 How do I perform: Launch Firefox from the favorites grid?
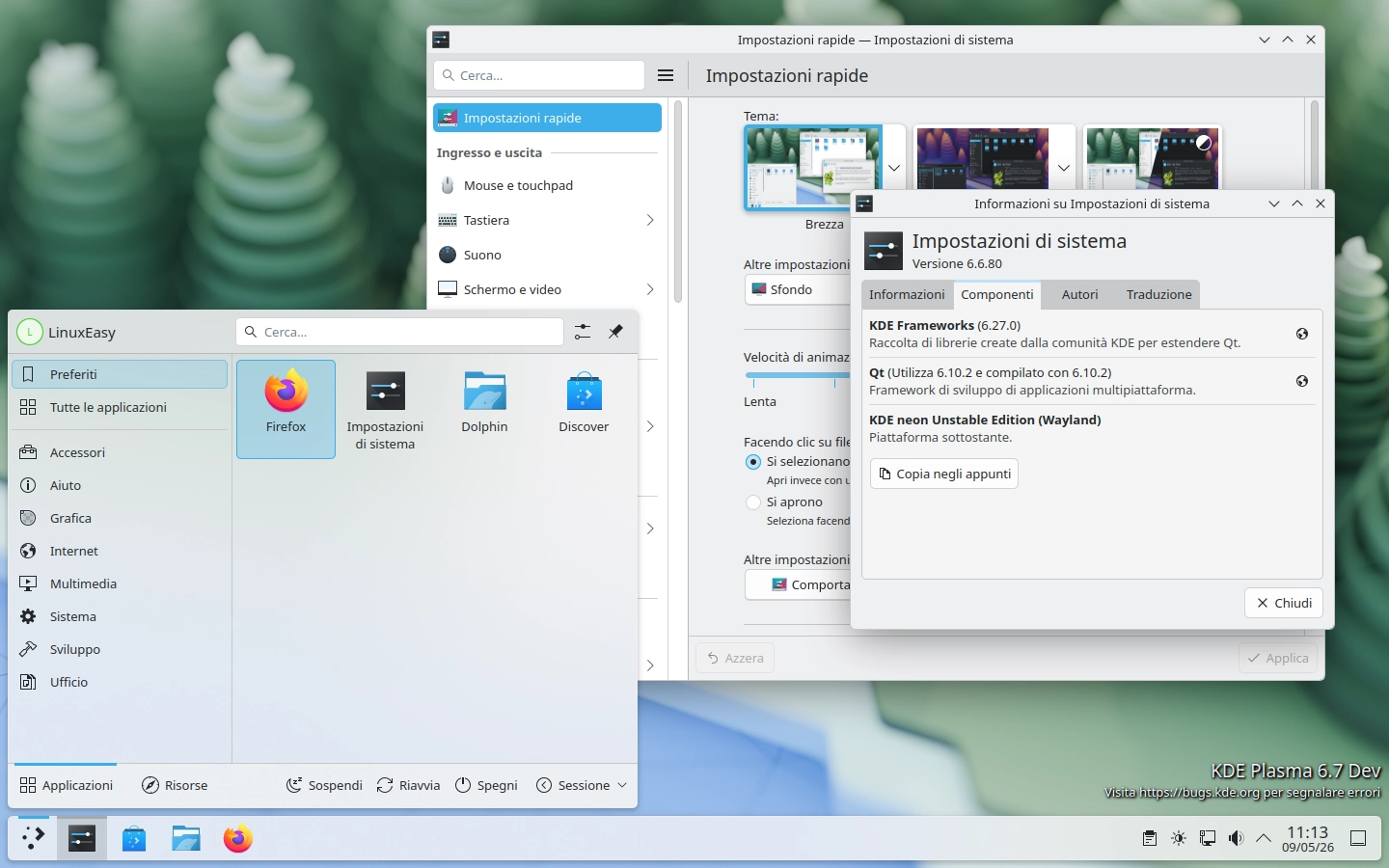(x=286, y=409)
